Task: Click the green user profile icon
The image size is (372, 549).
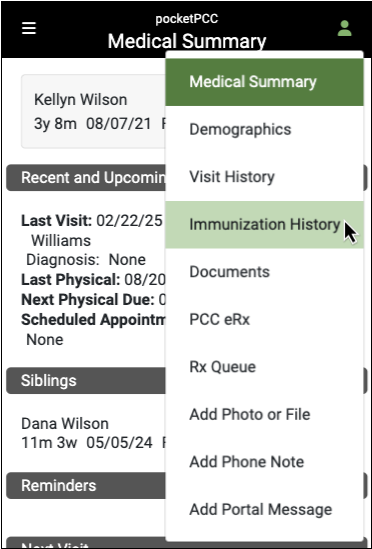Action: pos(345,28)
